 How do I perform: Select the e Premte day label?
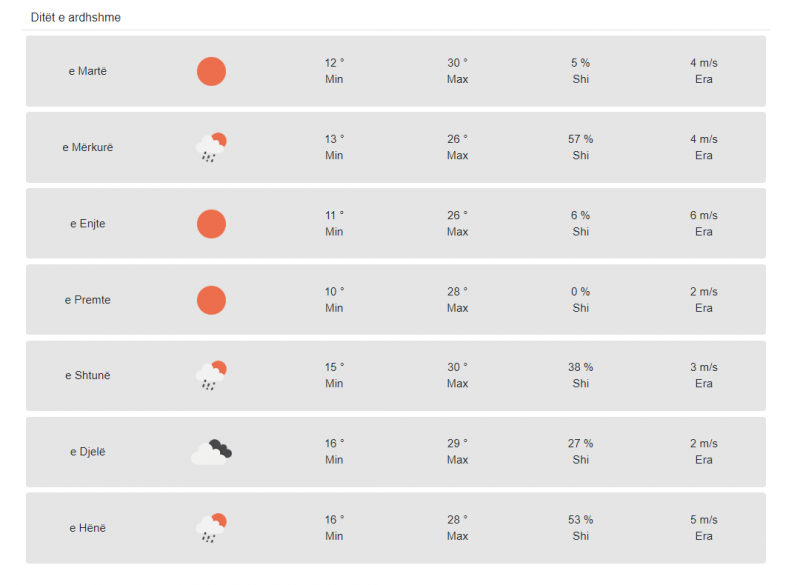(88, 300)
